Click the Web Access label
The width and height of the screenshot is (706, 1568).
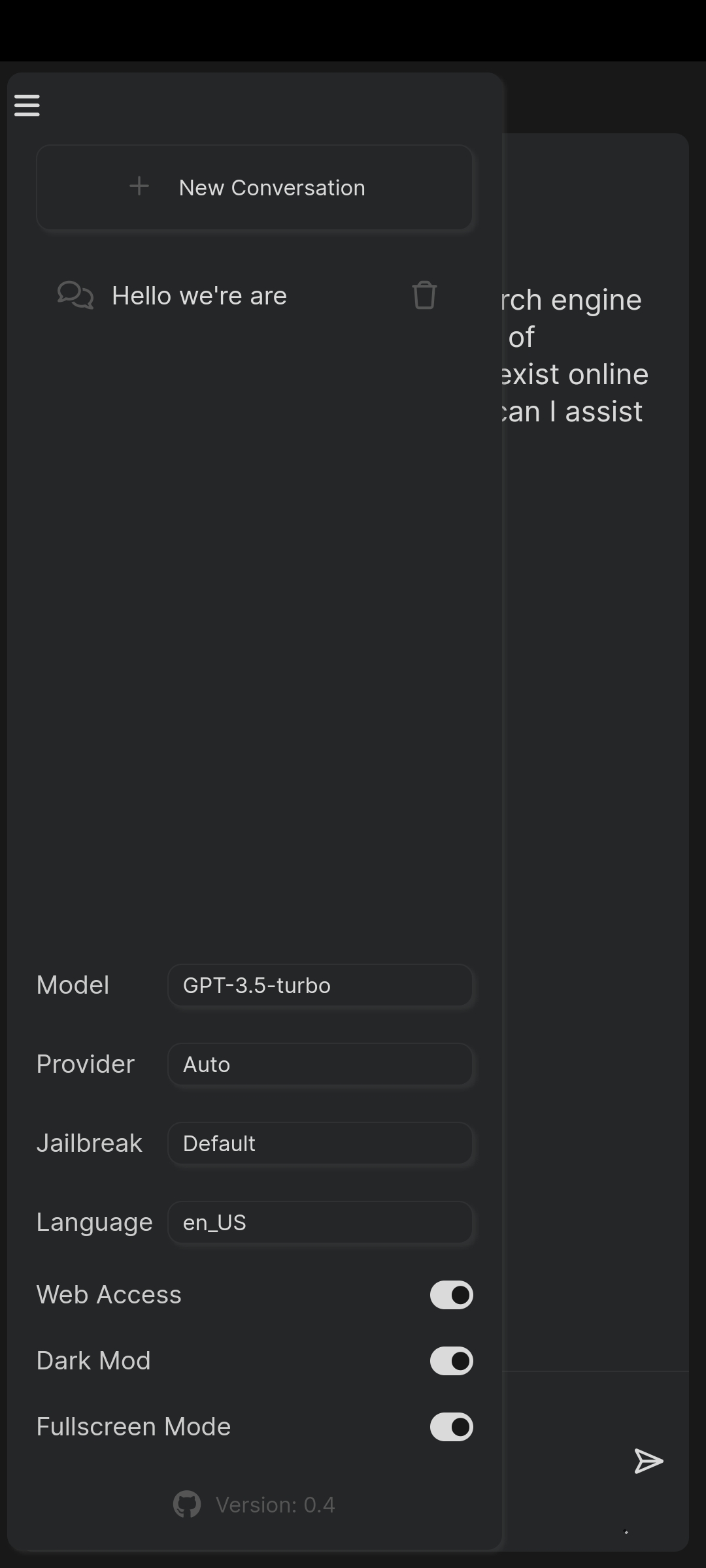tap(109, 1295)
